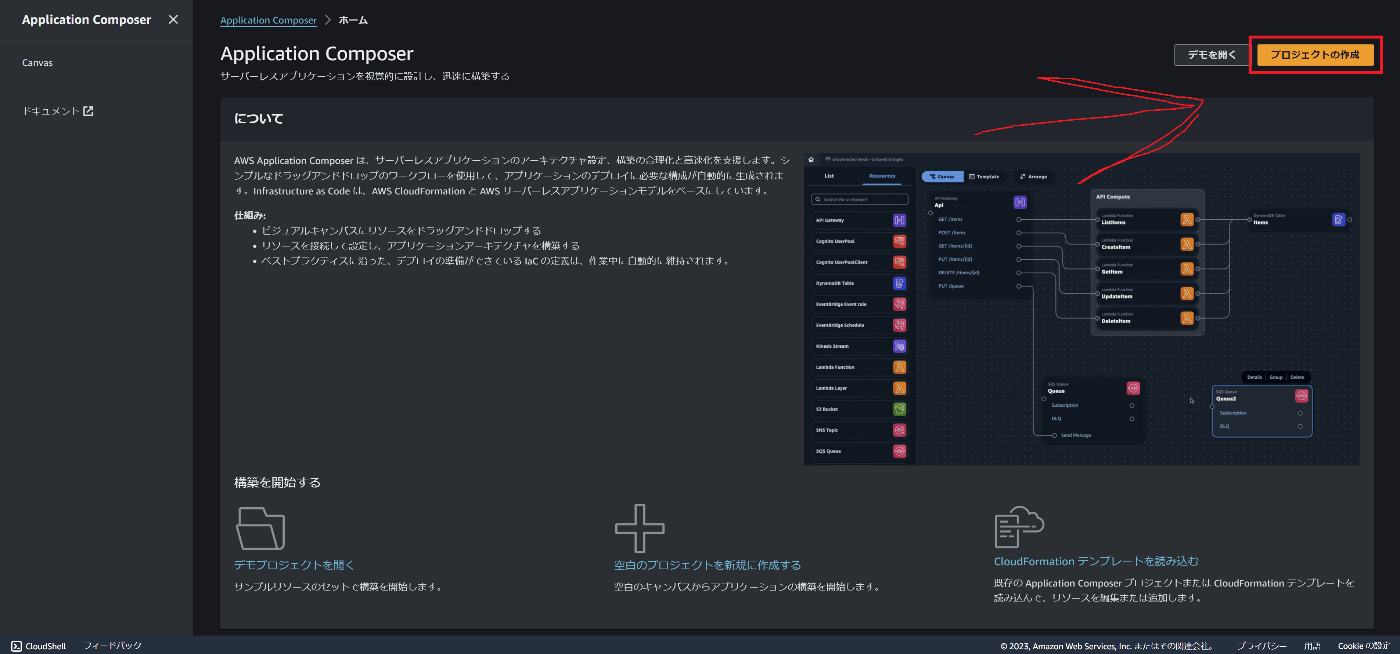Viewport: 1400px width, 654px height.
Task: Close the Application Composer side navigation panel
Action: [x=173, y=20]
